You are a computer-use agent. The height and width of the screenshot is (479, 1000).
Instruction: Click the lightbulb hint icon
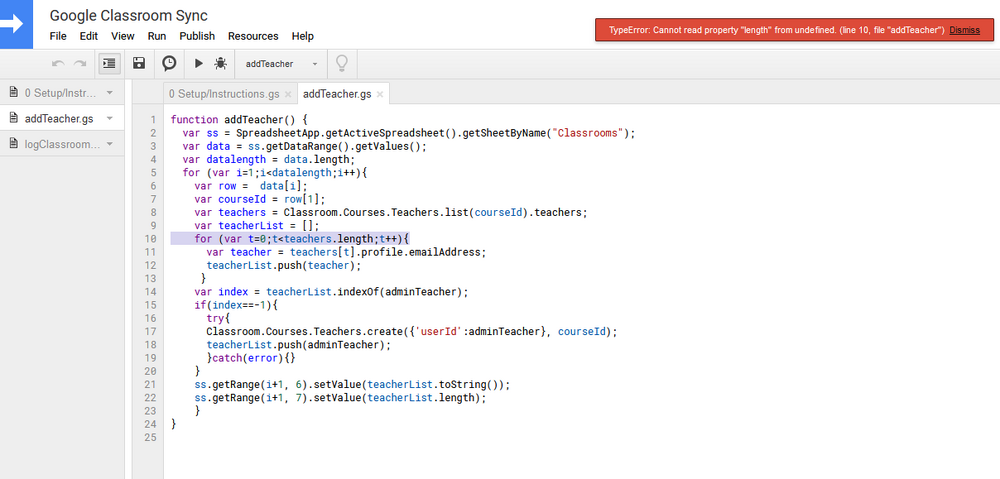pyautogui.click(x=342, y=63)
